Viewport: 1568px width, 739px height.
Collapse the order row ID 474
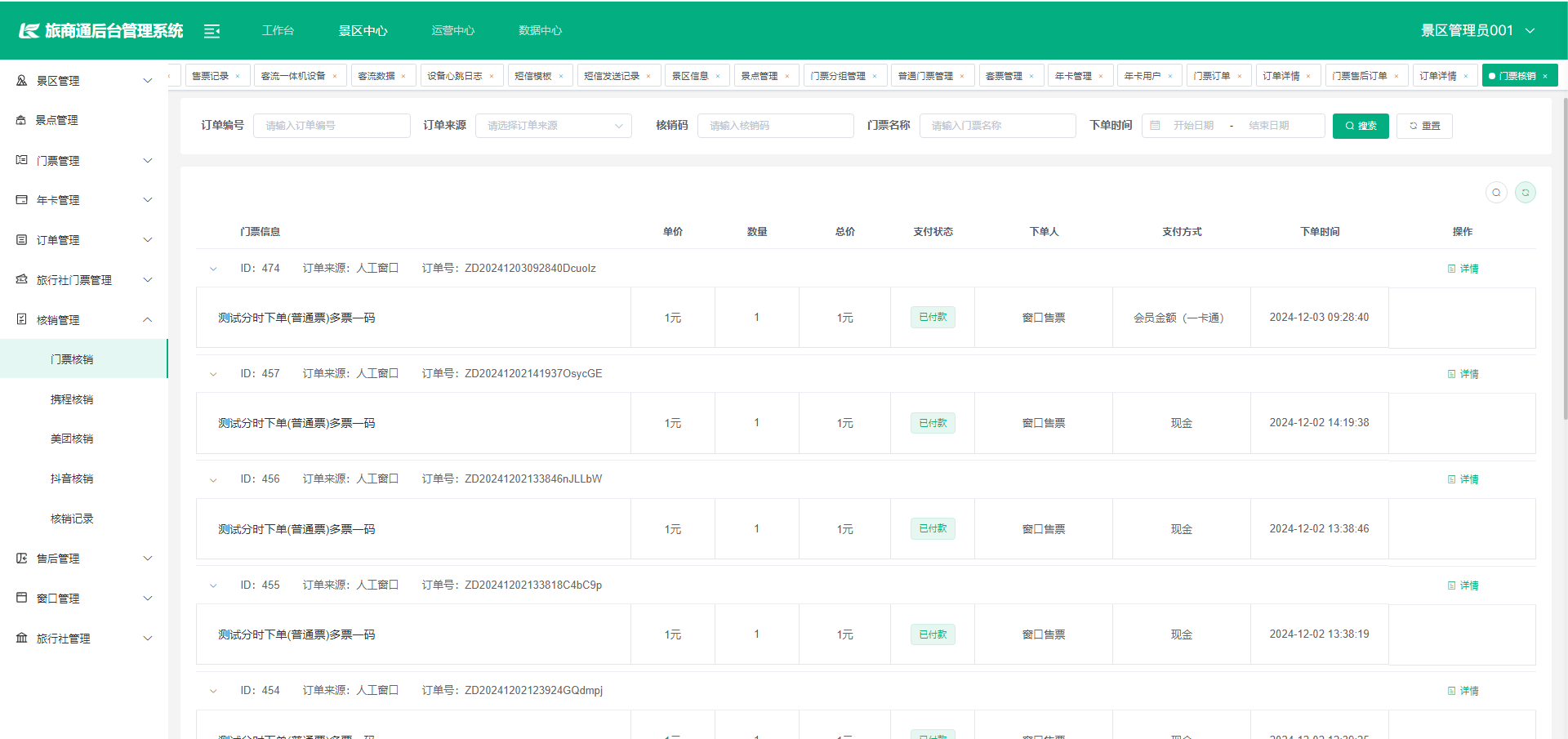point(213,269)
